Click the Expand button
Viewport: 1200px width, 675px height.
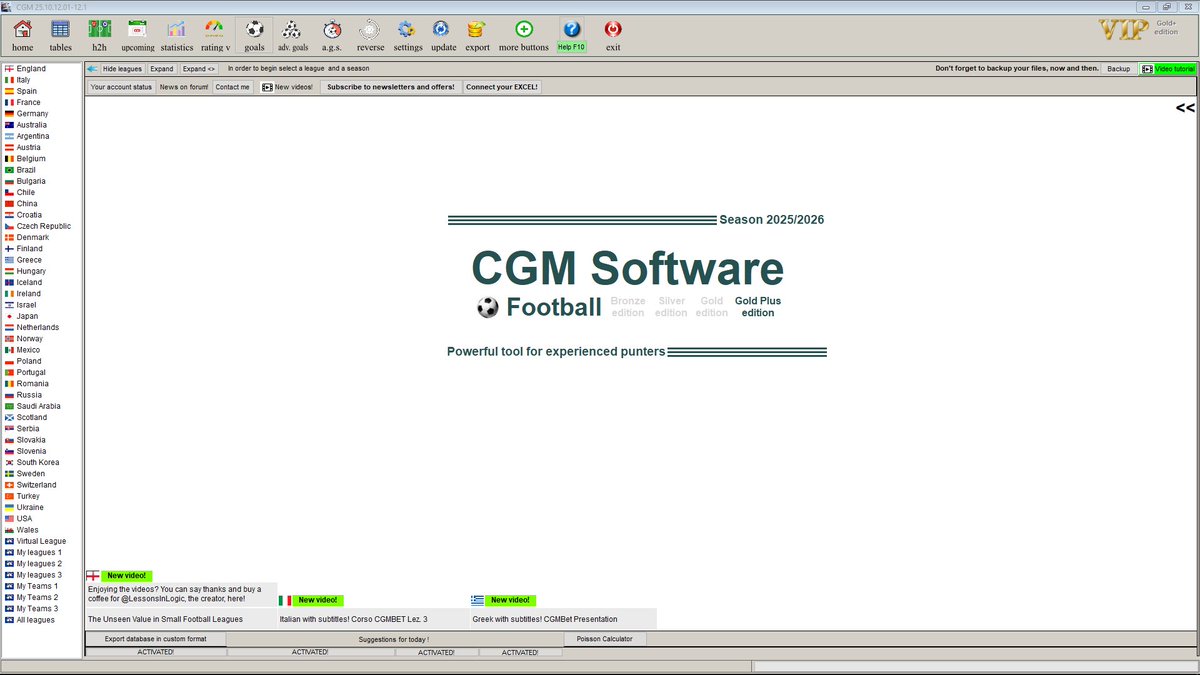click(162, 69)
